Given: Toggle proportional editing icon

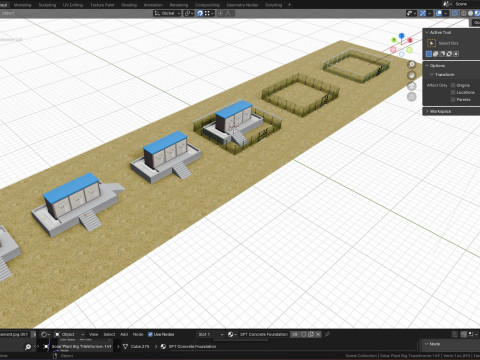Looking at the screenshot, I should tap(220, 13).
